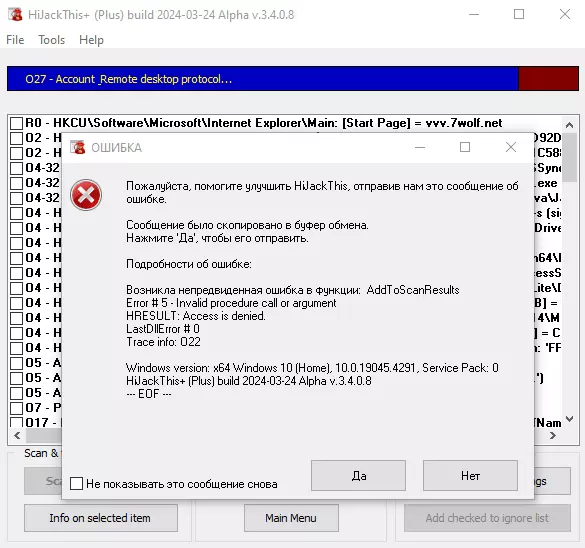Maximize the HiJackThis main window
This screenshot has height=548, width=585.
[519, 14]
